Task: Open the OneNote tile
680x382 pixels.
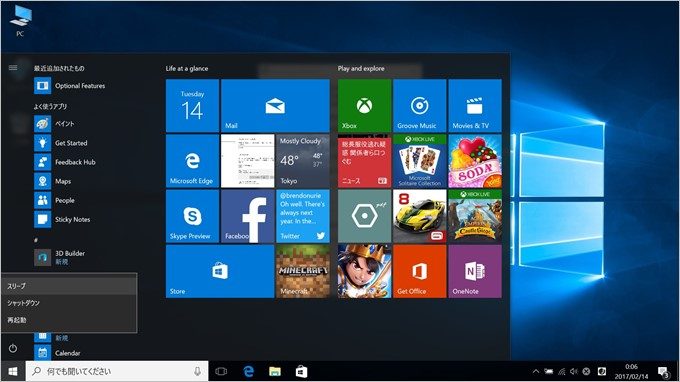Action: tap(475, 271)
